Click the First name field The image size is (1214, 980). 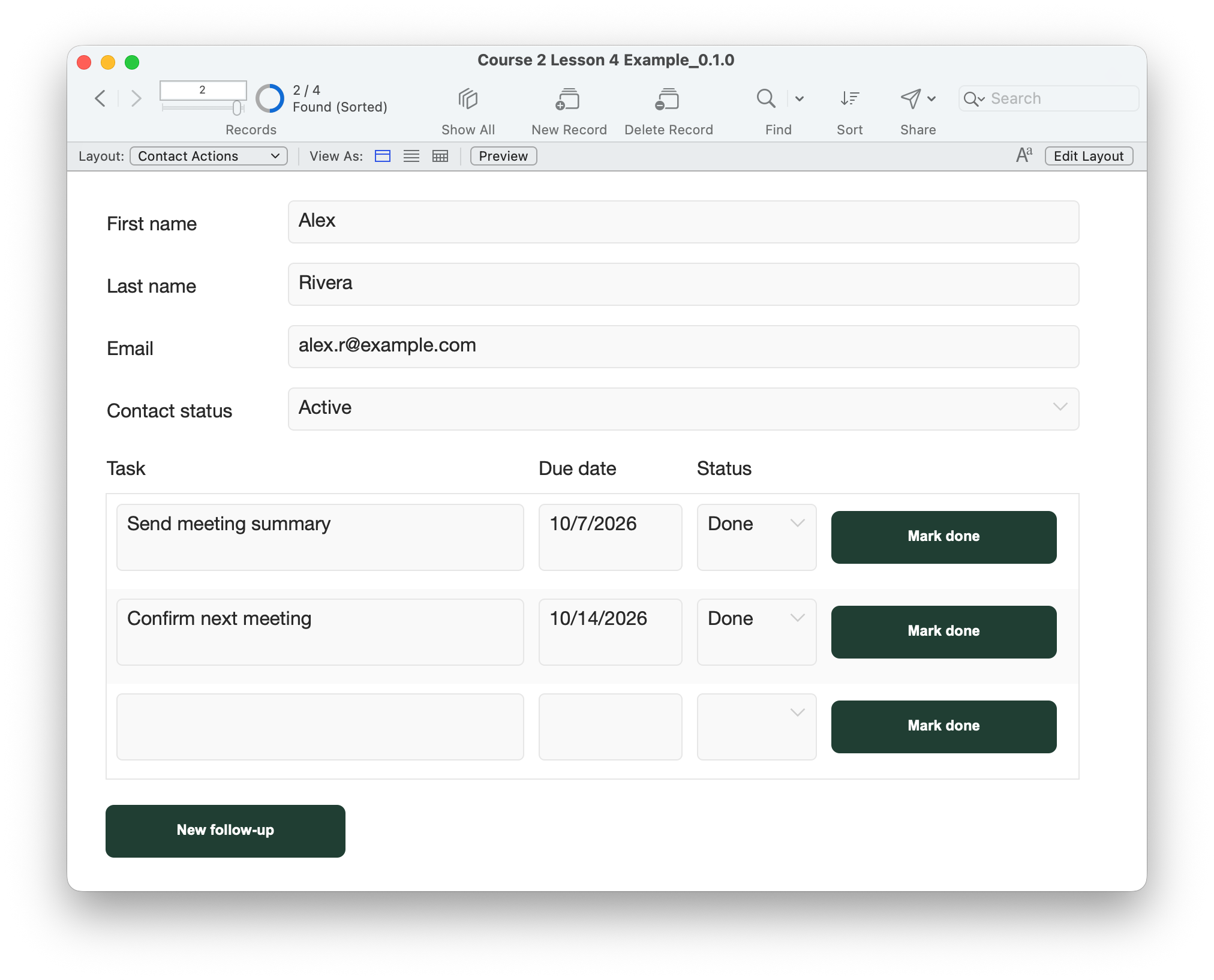click(684, 222)
